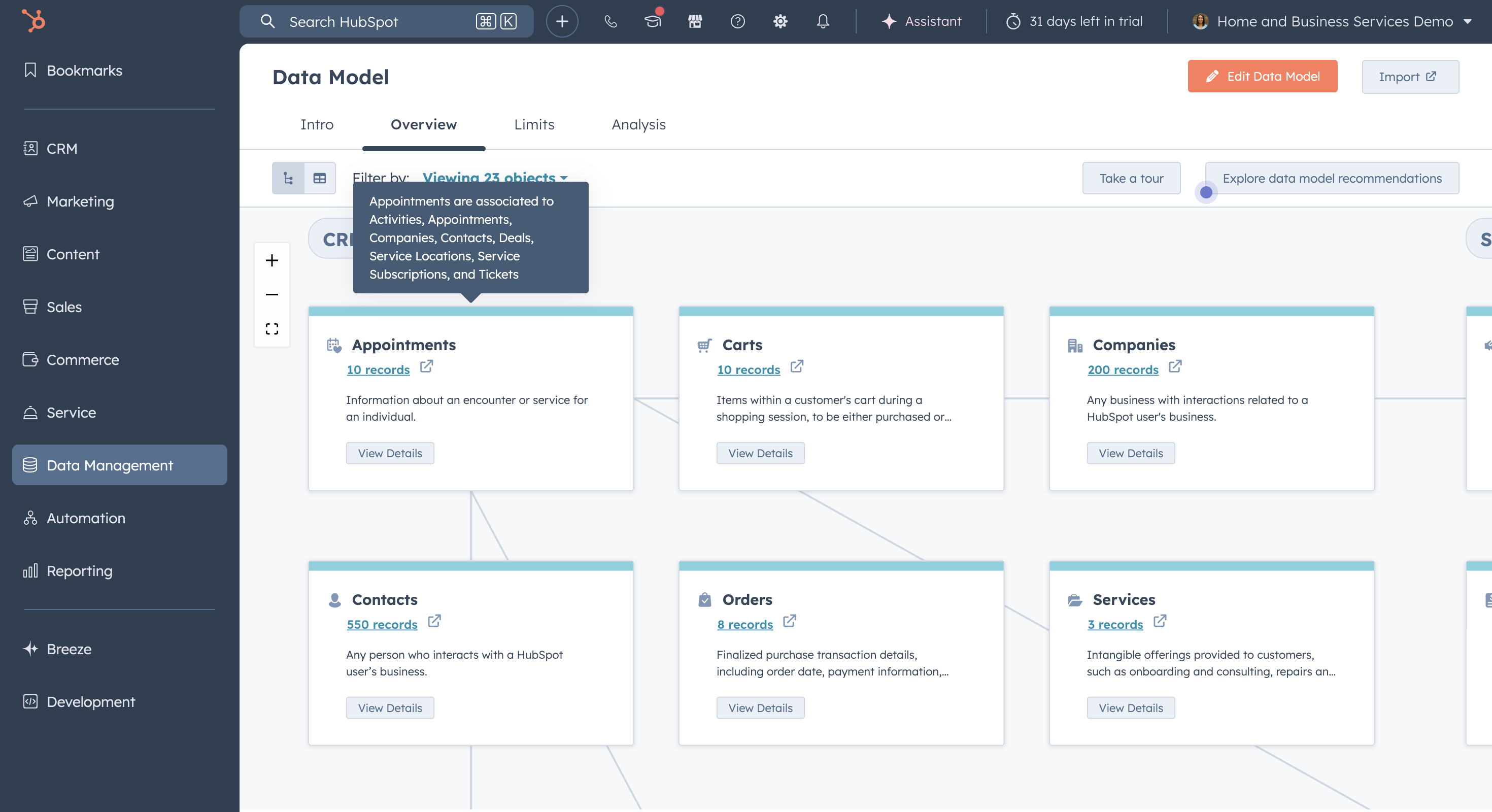Click inside the Search HubSpot field
Screen dimensions: 1492x812
(359, 21)
